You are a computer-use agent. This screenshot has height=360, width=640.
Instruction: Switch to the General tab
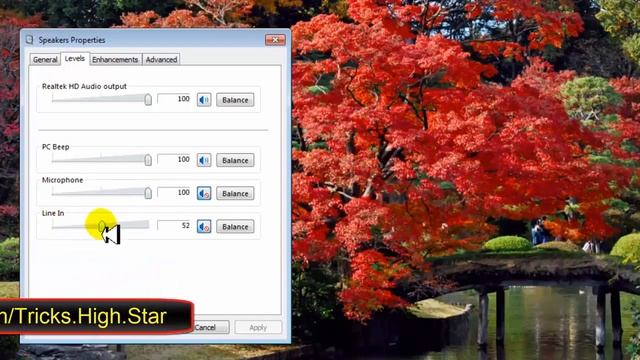(x=45, y=60)
